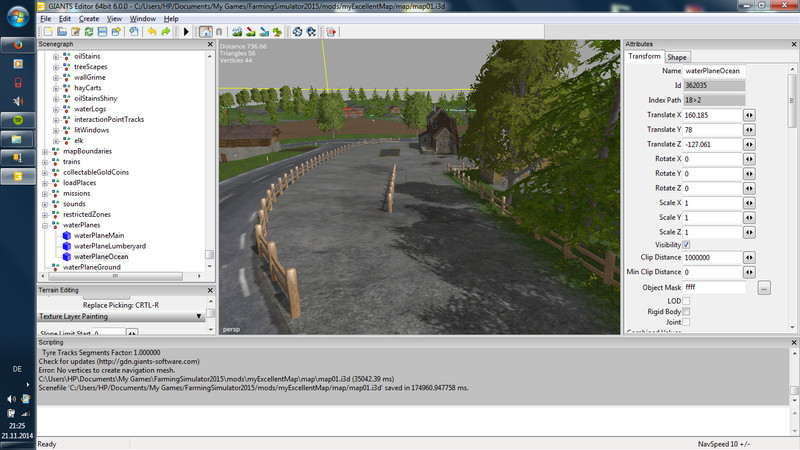
Task: Select the Transform tab
Action: (x=644, y=56)
